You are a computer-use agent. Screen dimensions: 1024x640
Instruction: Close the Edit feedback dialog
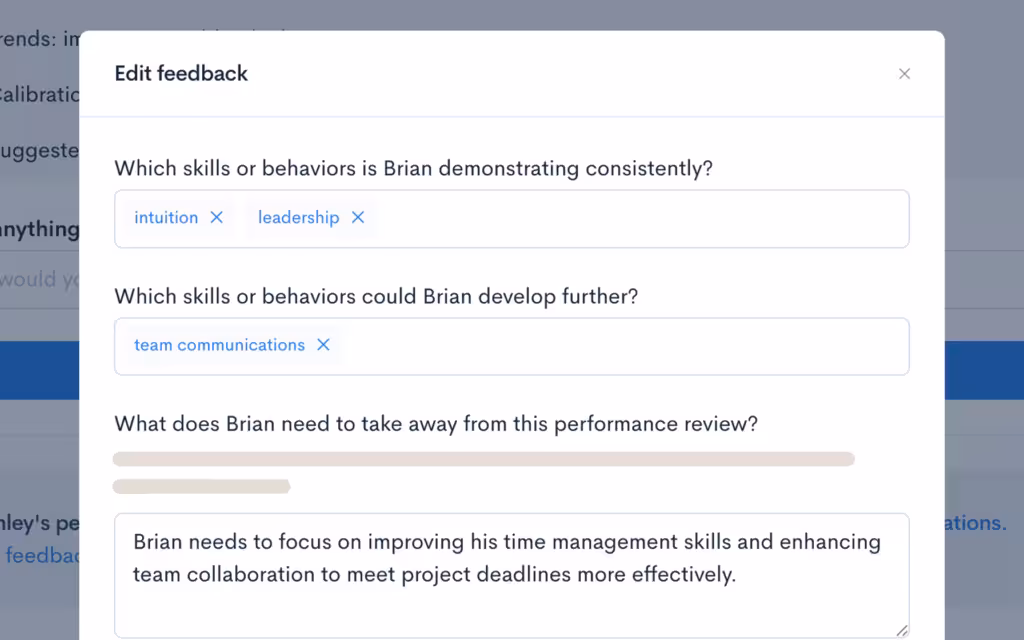click(904, 74)
